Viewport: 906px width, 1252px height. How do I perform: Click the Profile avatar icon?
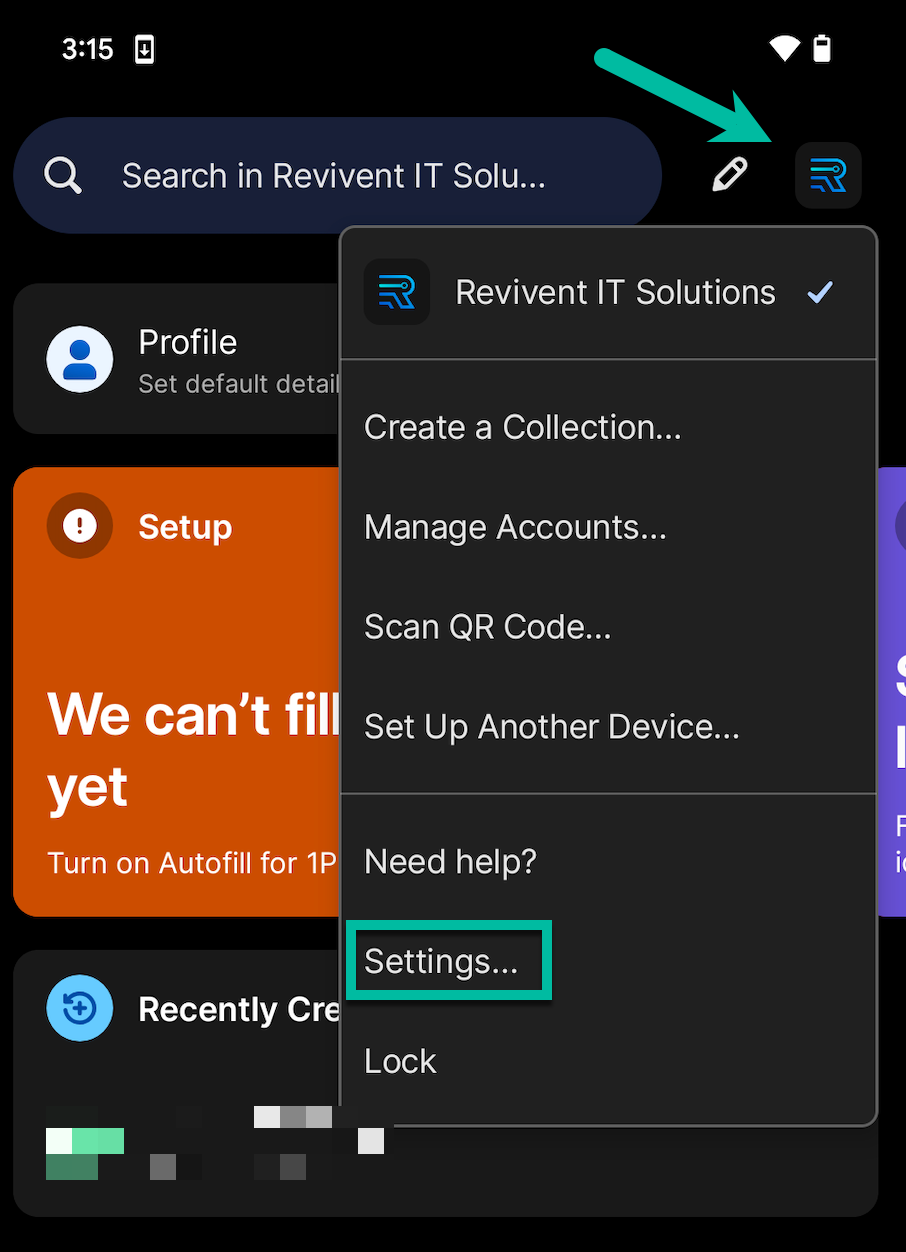80,359
